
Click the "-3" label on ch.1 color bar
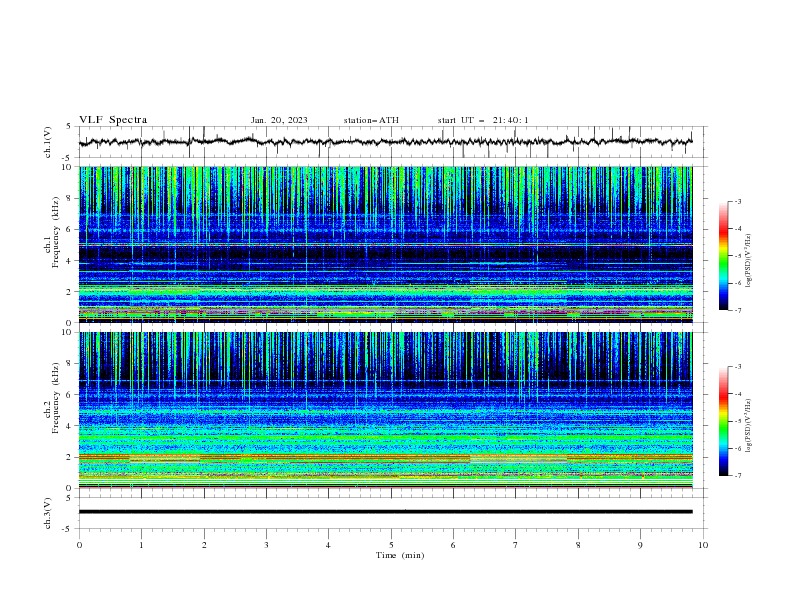(737, 201)
